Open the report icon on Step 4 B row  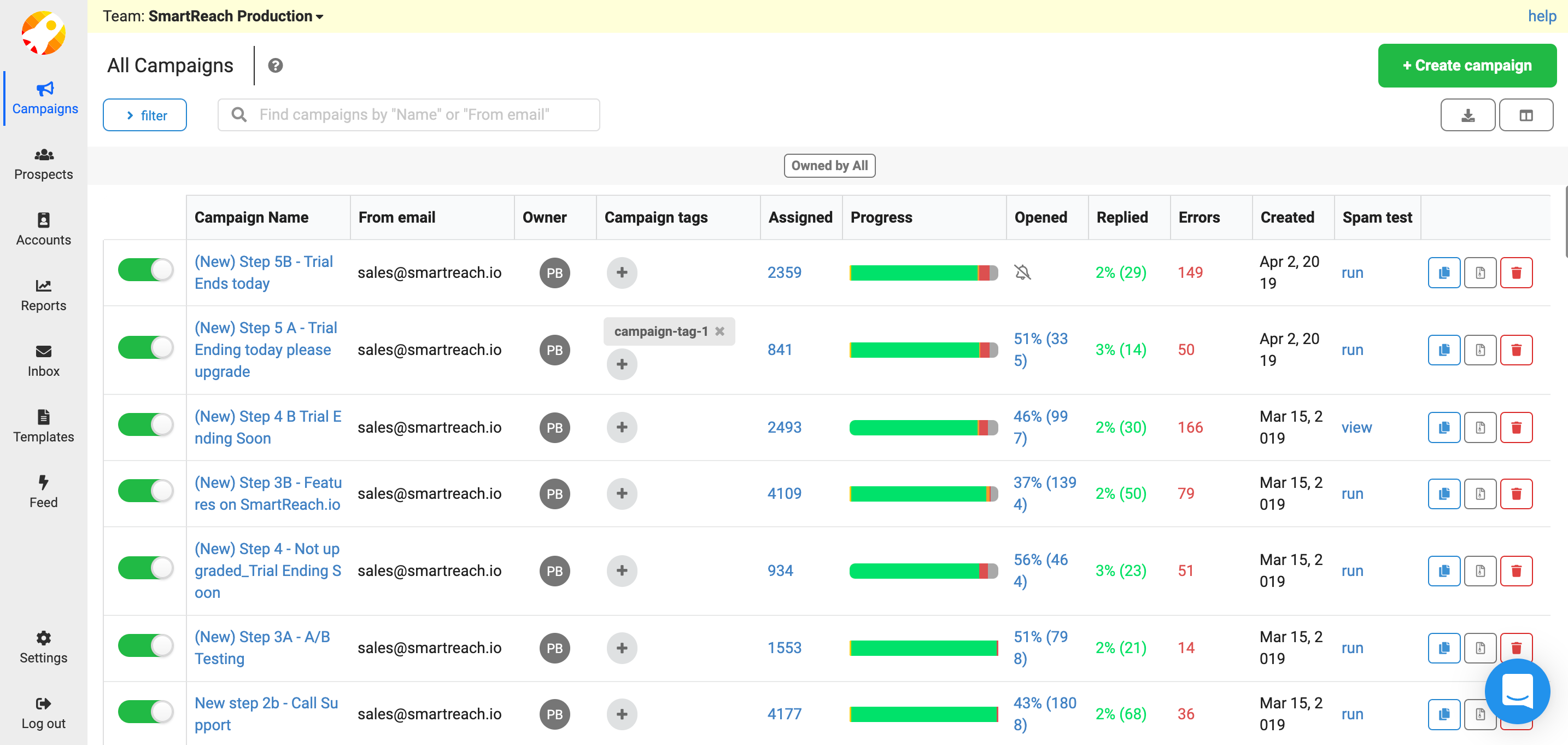1481,427
